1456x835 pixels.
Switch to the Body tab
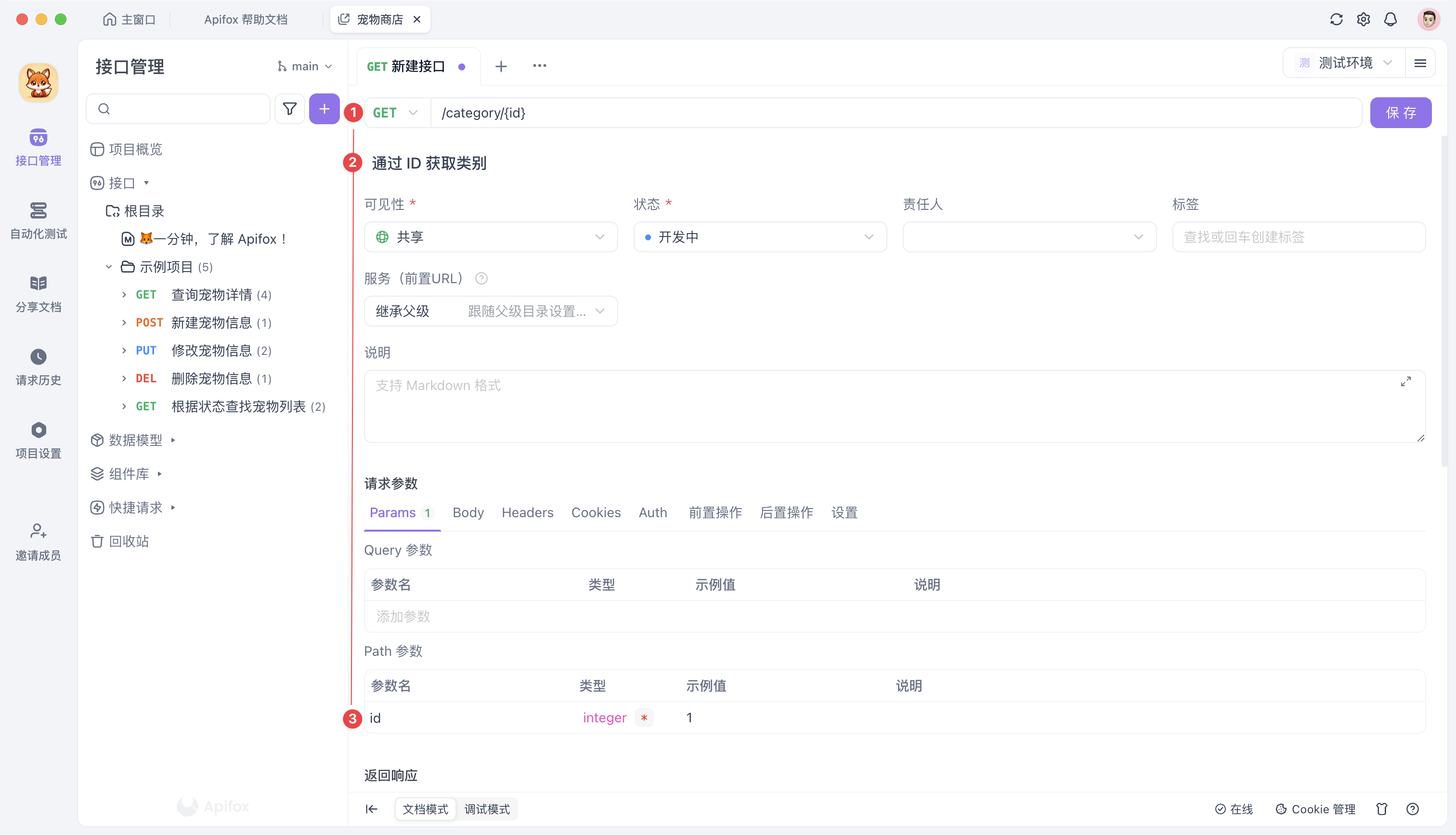(468, 513)
